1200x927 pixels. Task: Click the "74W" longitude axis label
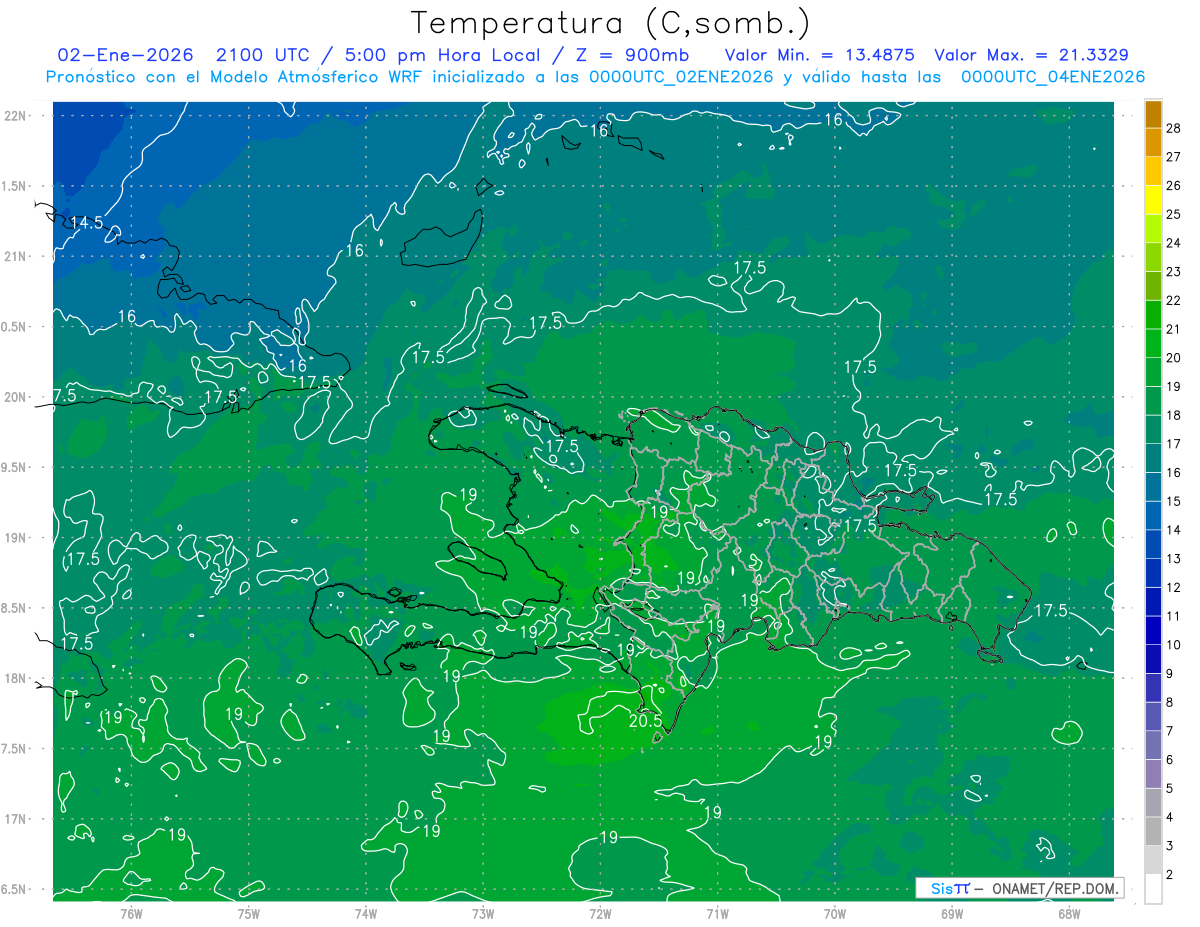366,913
